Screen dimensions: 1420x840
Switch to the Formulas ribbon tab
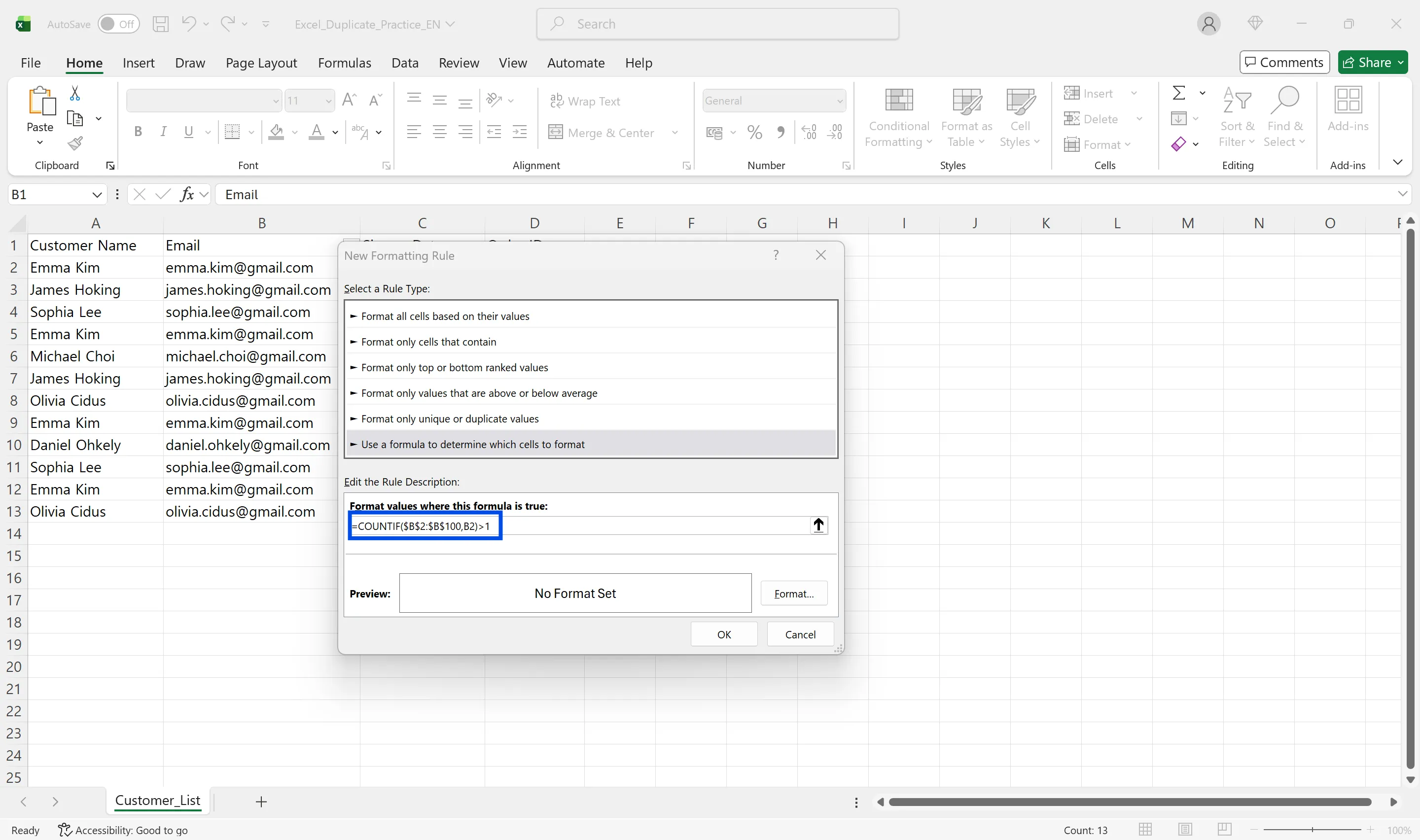[344, 63]
